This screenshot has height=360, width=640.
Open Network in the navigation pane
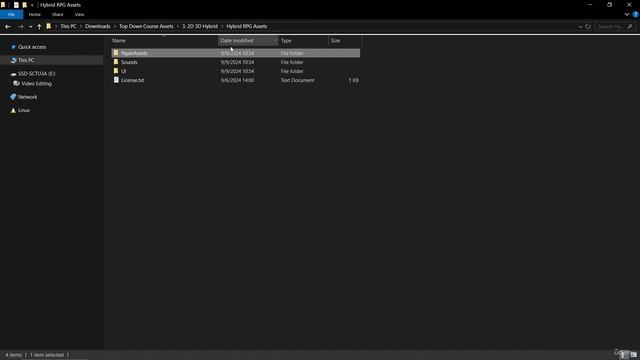27,97
